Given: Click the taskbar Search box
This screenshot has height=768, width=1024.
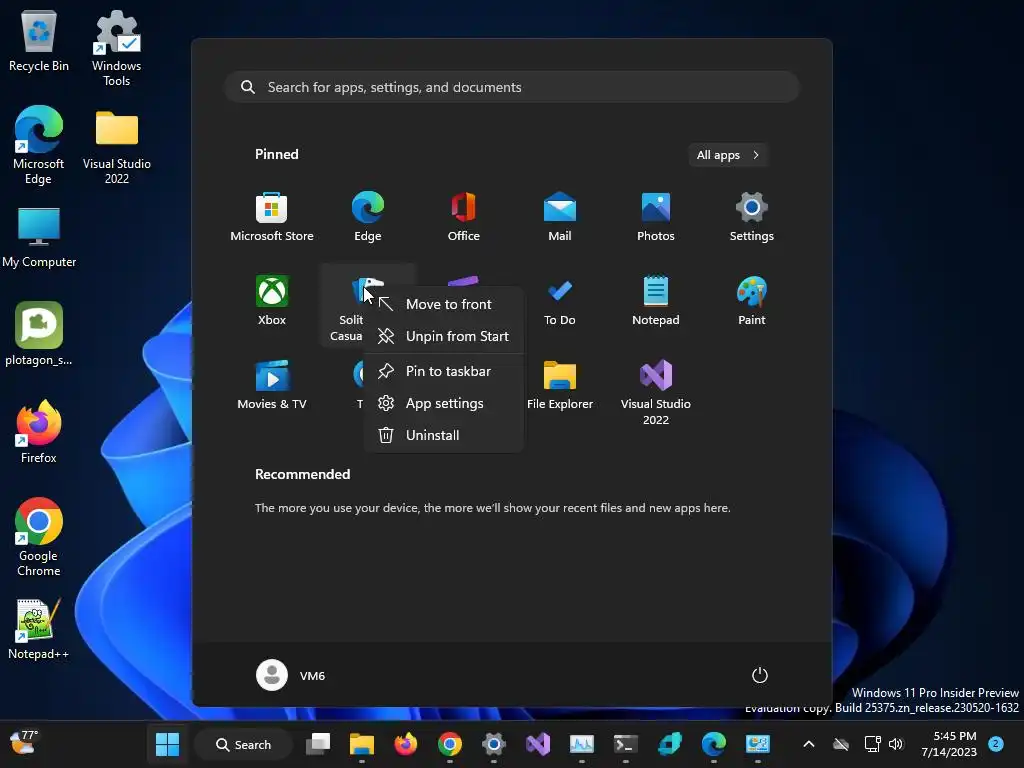Looking at the screenshot, I should point(243,744).
